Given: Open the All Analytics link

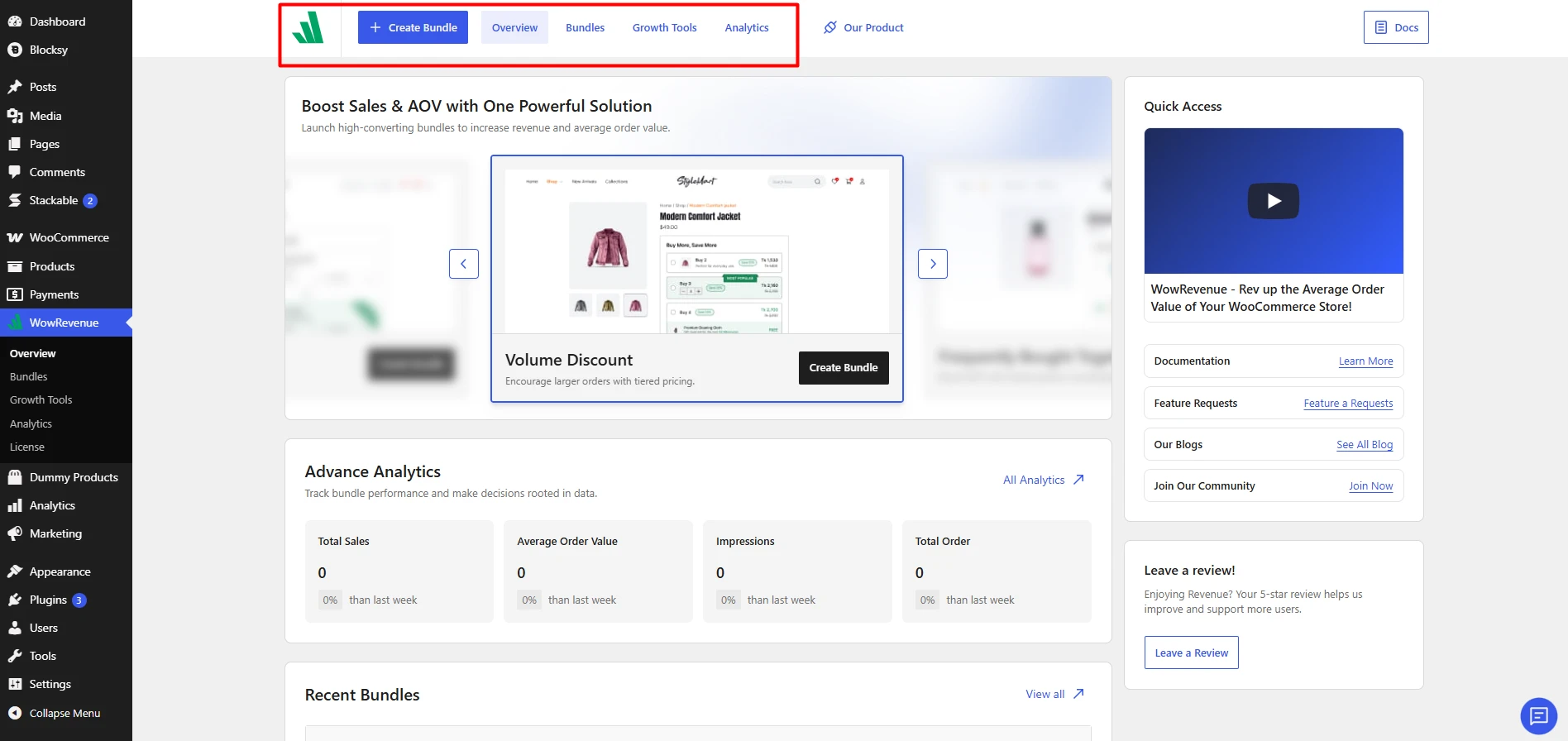Looking at the screenshot, I should 1044,480.
